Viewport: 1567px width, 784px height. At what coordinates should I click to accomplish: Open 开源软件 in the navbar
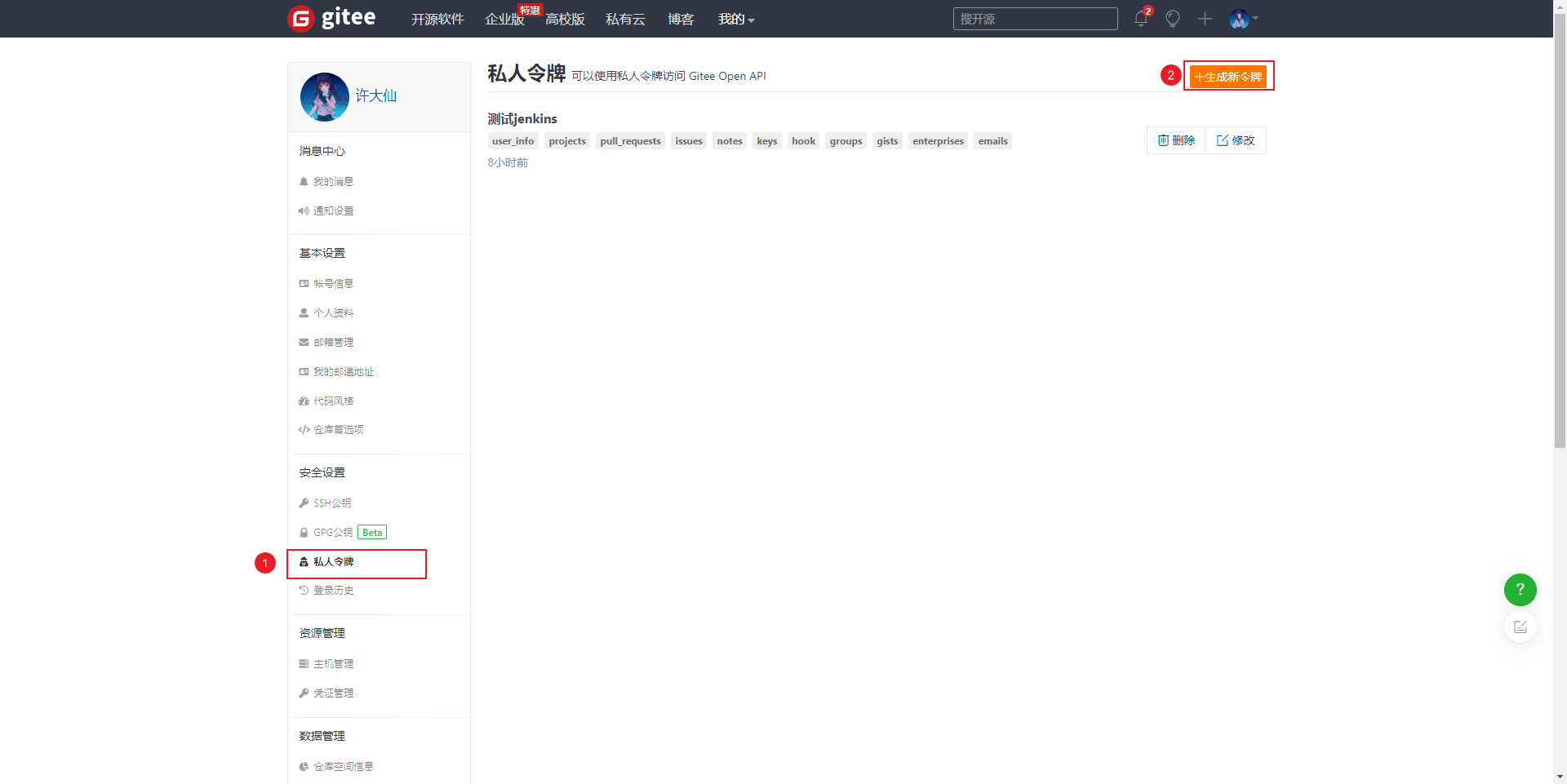[x=437, y=19]
